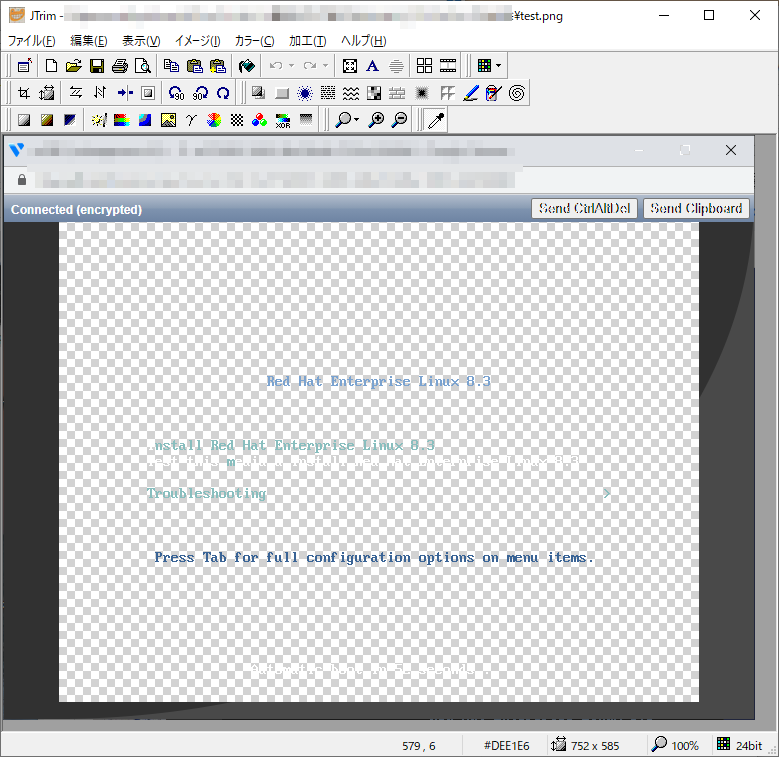Rotate the image 90 degrees right

200,93
